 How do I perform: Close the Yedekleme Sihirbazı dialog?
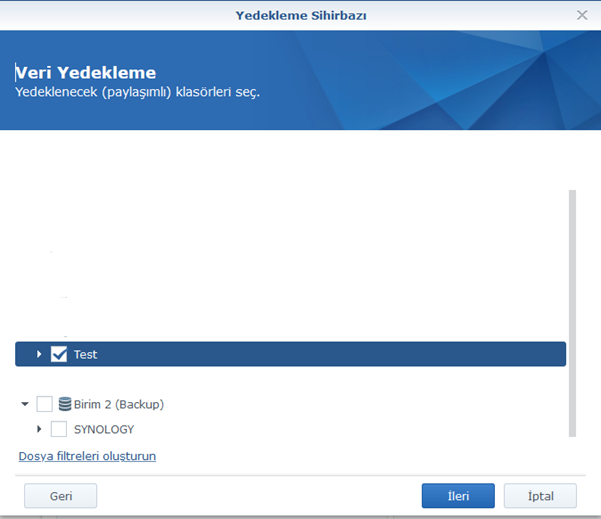(x=582, y=15)
